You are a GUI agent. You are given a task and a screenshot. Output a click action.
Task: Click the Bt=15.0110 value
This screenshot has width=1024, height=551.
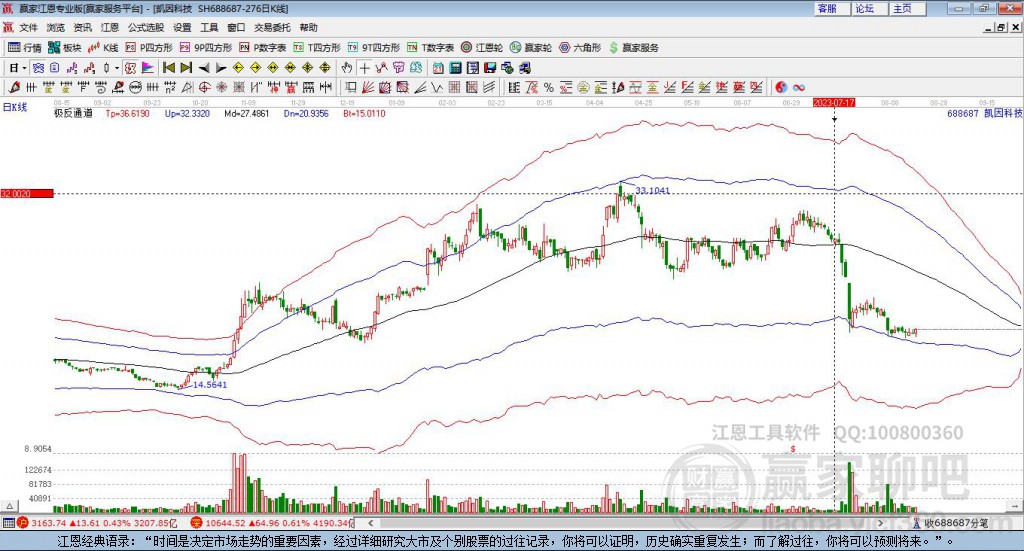[364, 114]
